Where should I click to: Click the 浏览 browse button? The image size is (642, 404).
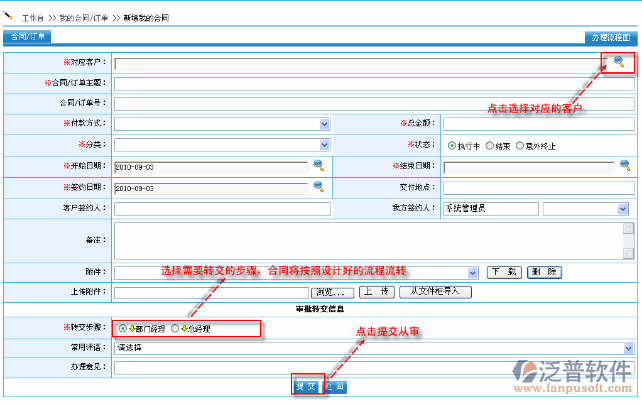click(x=331, y=292)
